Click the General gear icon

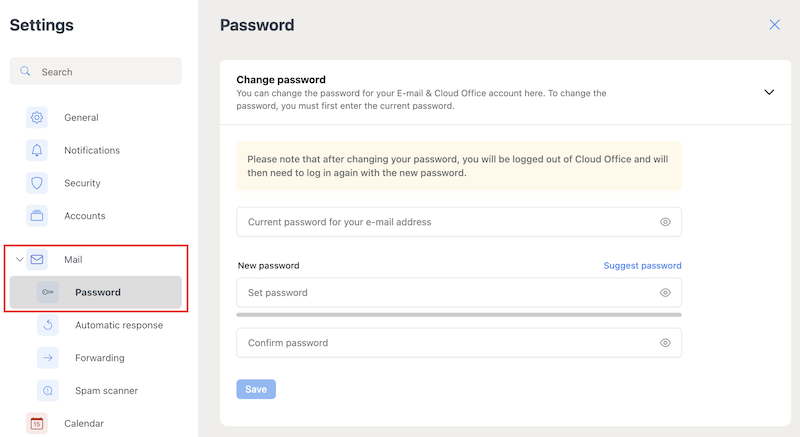[x=37, y=117]
